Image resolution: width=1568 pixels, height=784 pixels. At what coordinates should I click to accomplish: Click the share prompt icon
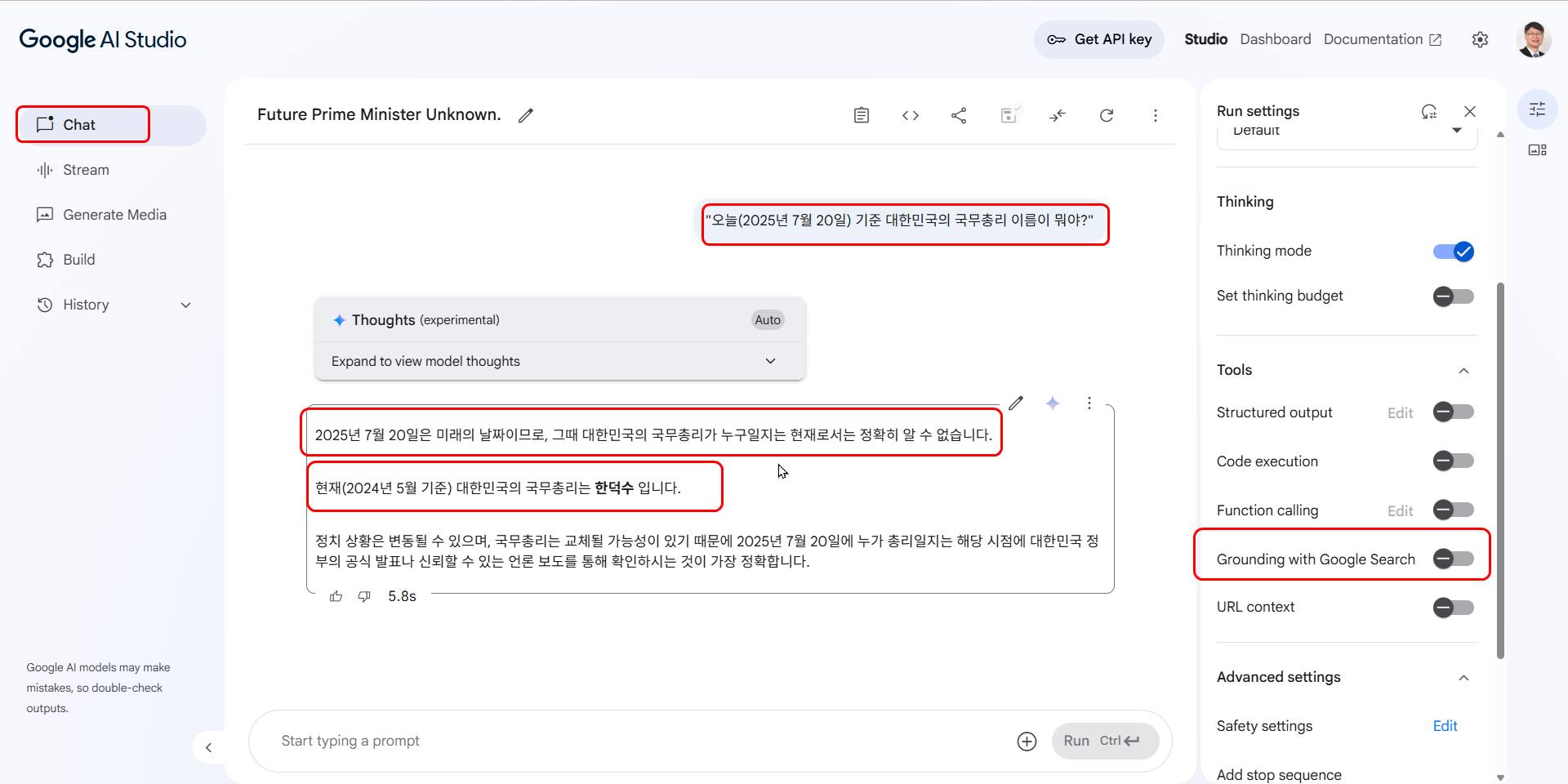click(959, 115)
